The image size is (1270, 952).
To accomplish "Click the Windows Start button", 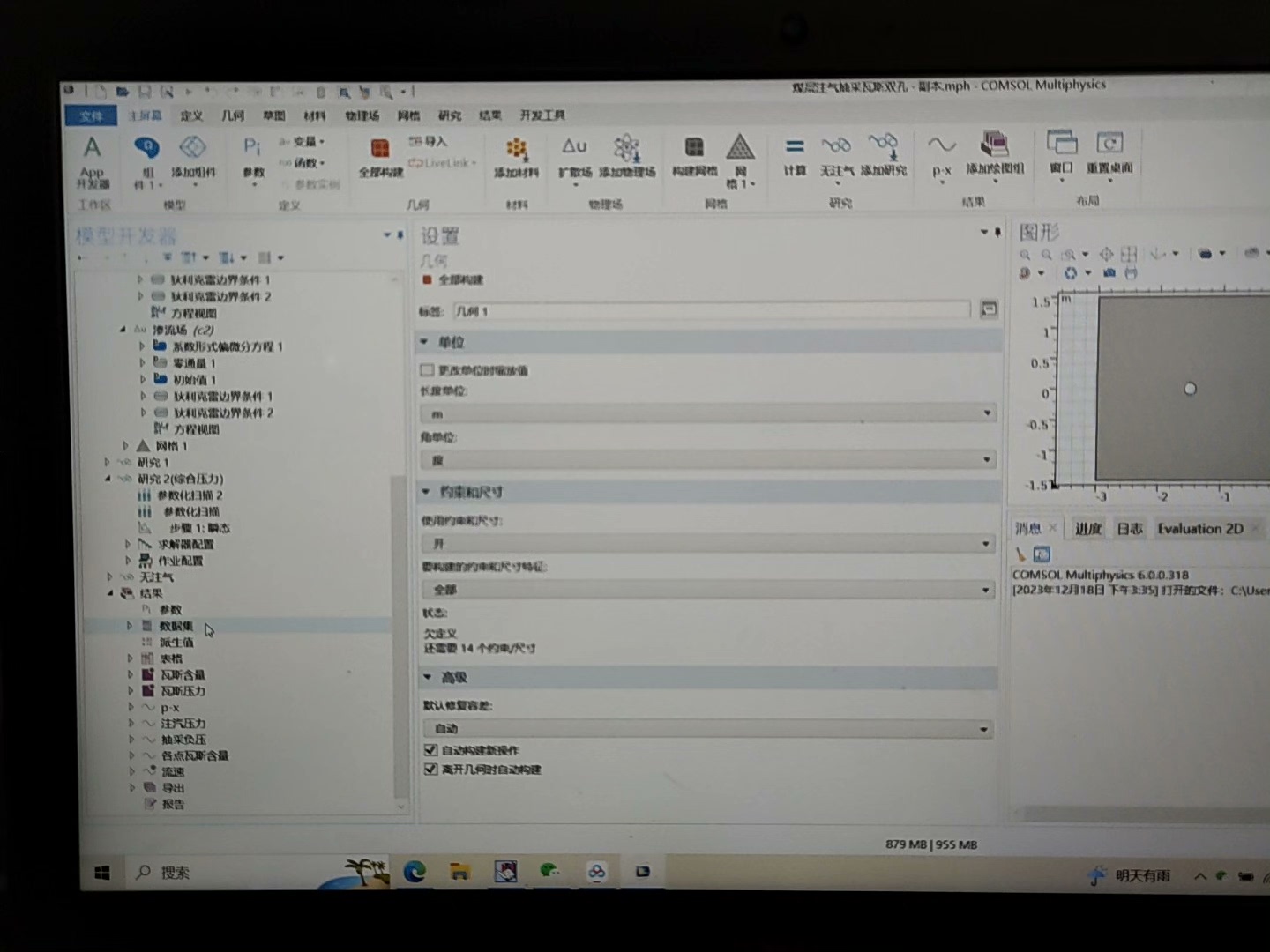I will click(101, 873).
